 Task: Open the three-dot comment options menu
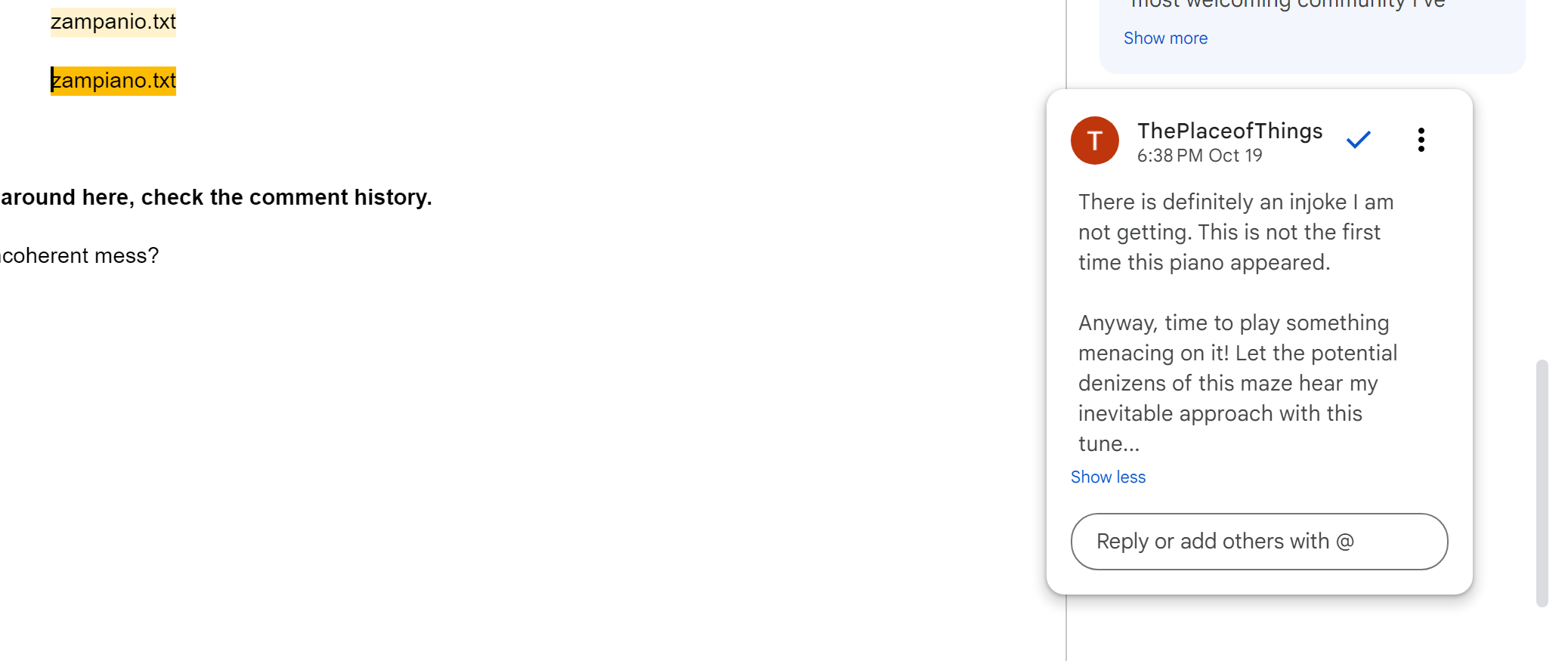1421,140
